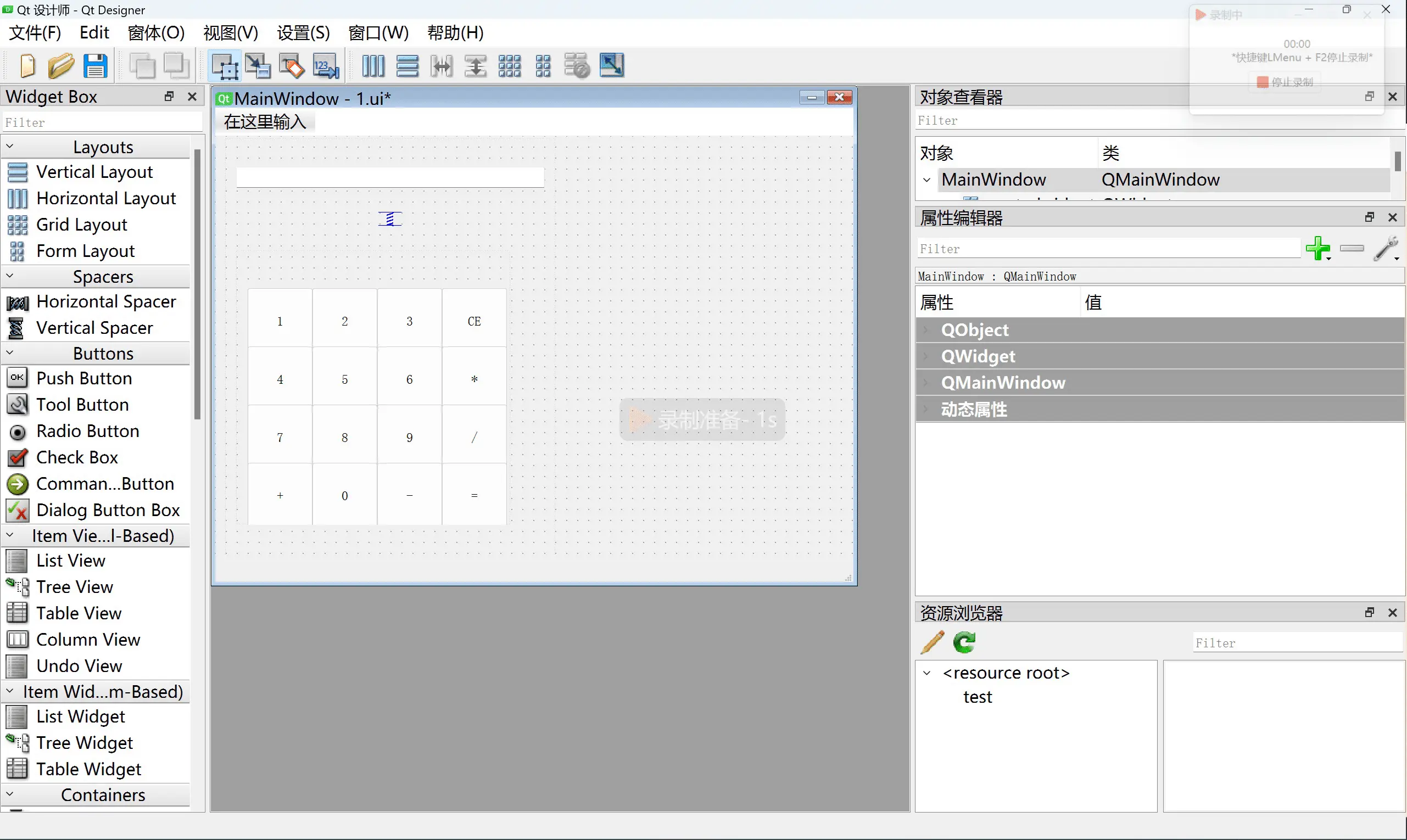This screenshot has height=840, width=1407.
Task: Expand the QObject property group
Action: 927,330
